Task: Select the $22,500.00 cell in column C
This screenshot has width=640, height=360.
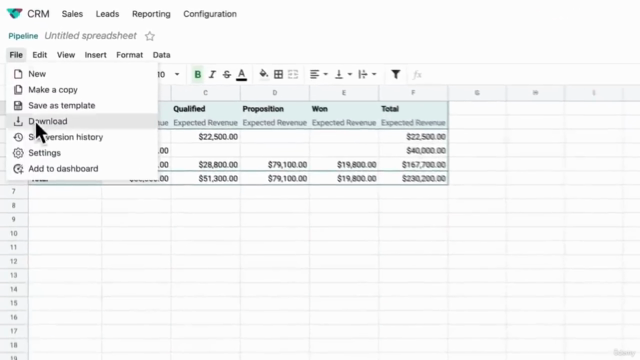Action: [x=206, y=137]
